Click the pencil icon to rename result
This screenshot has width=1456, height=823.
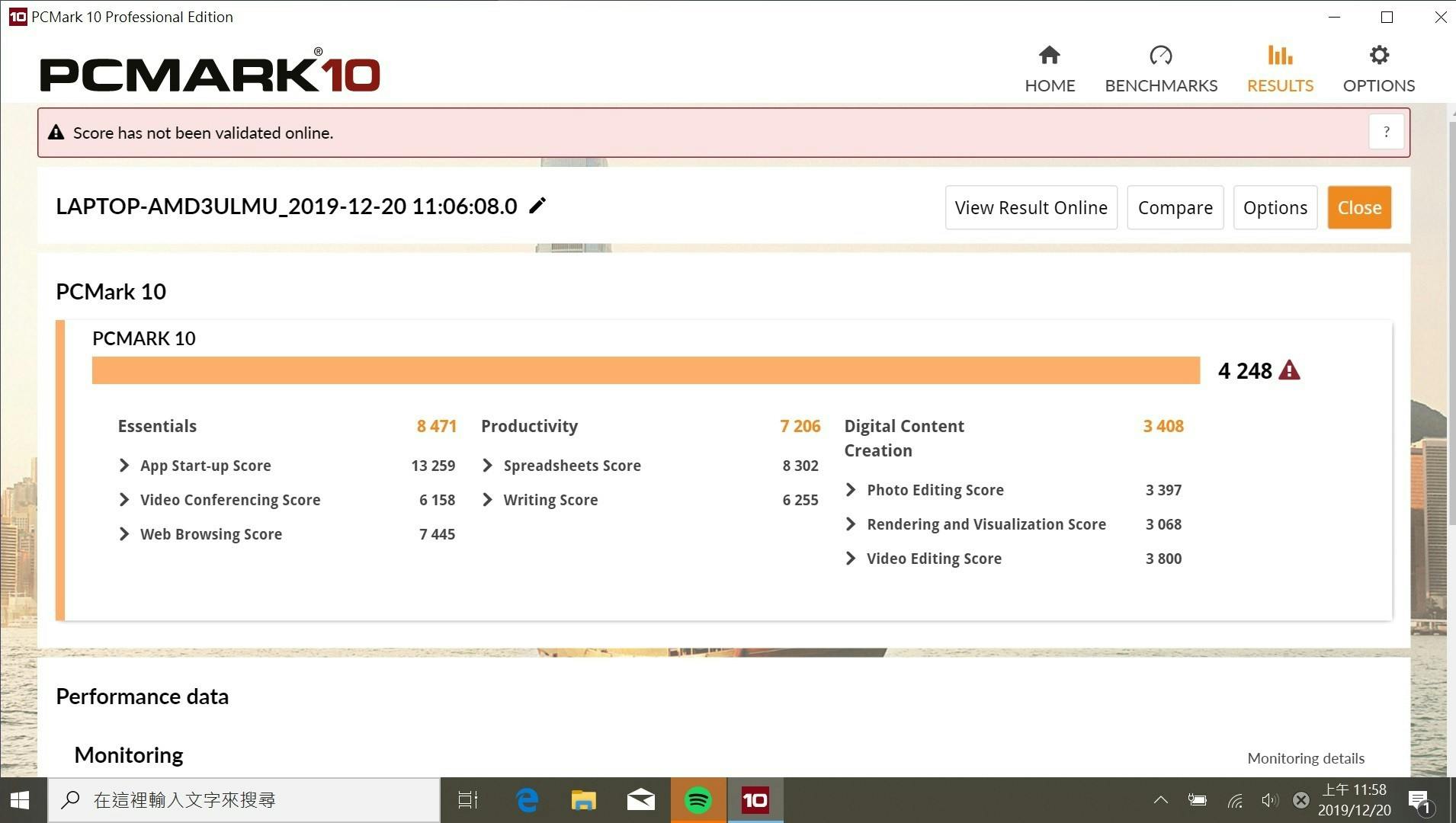tap(537, 206)
